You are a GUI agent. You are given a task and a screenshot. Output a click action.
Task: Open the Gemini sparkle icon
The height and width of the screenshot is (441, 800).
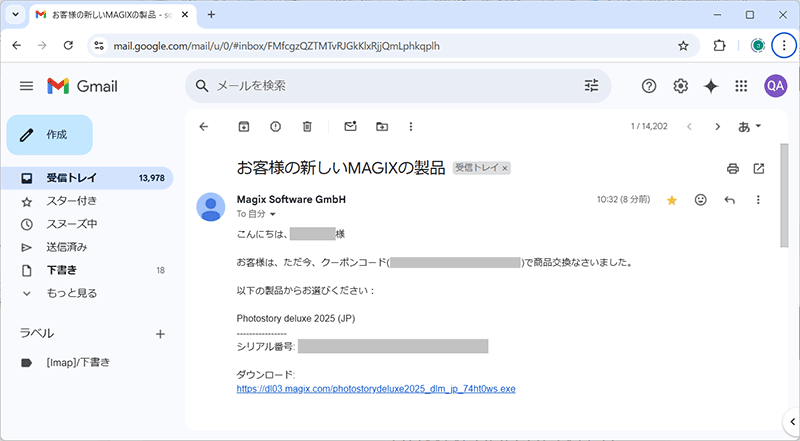(x=711, y=86)
